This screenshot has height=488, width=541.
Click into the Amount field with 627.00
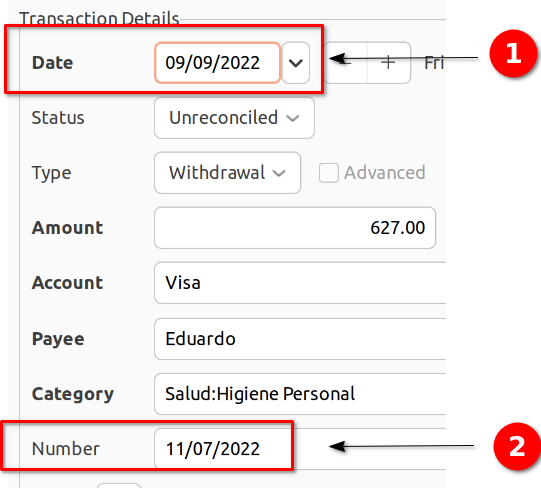(295, 228)
